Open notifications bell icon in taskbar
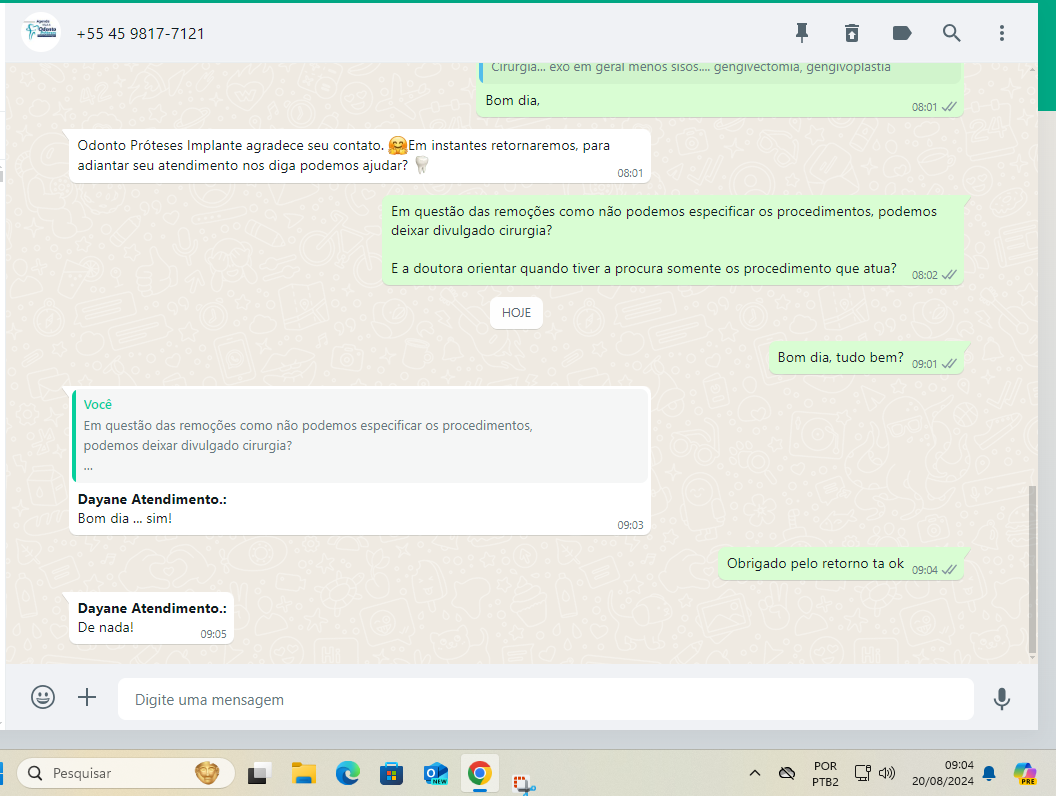 point(989,773)
